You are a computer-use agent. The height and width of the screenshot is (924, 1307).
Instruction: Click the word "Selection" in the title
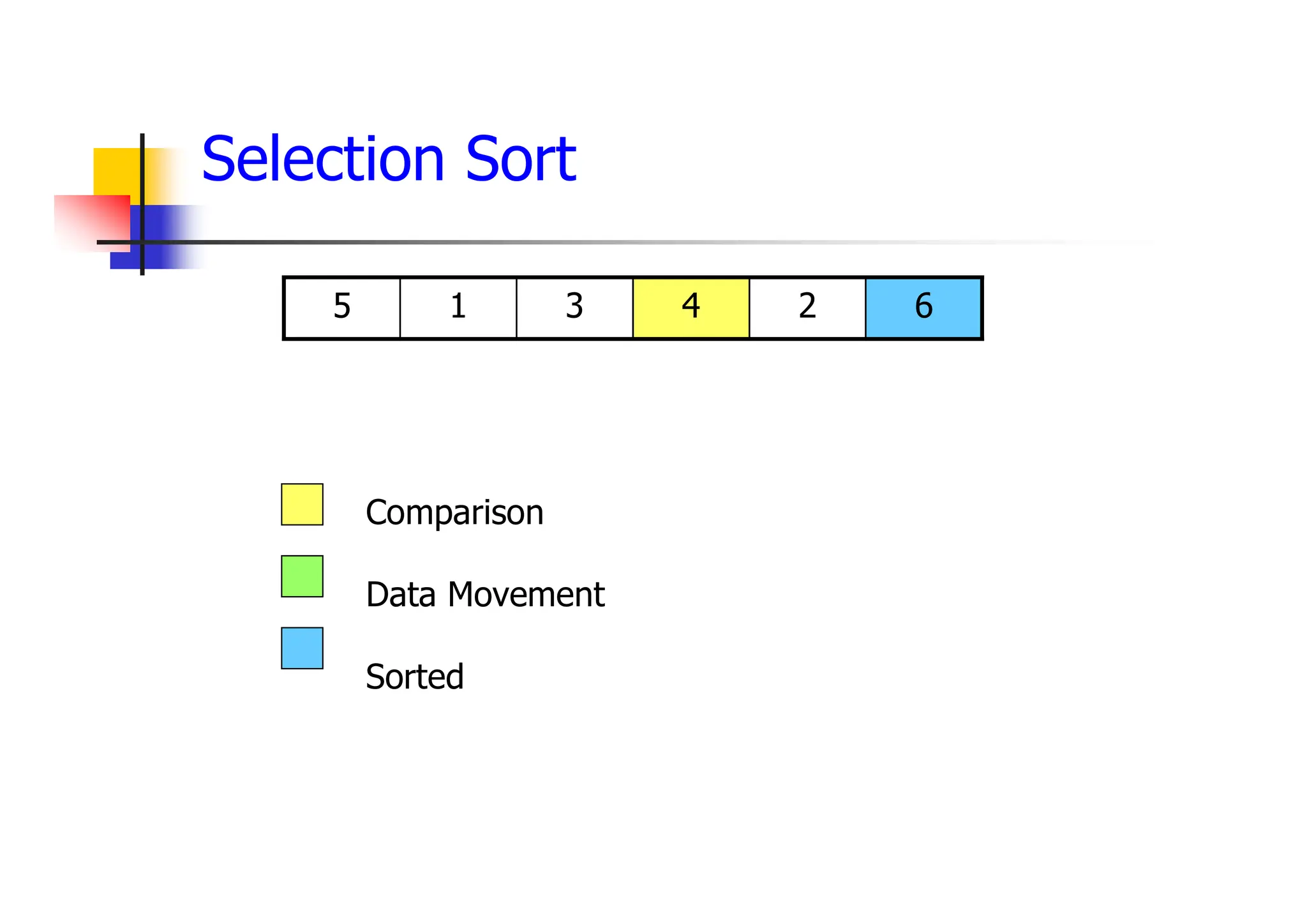coord(323,160)
